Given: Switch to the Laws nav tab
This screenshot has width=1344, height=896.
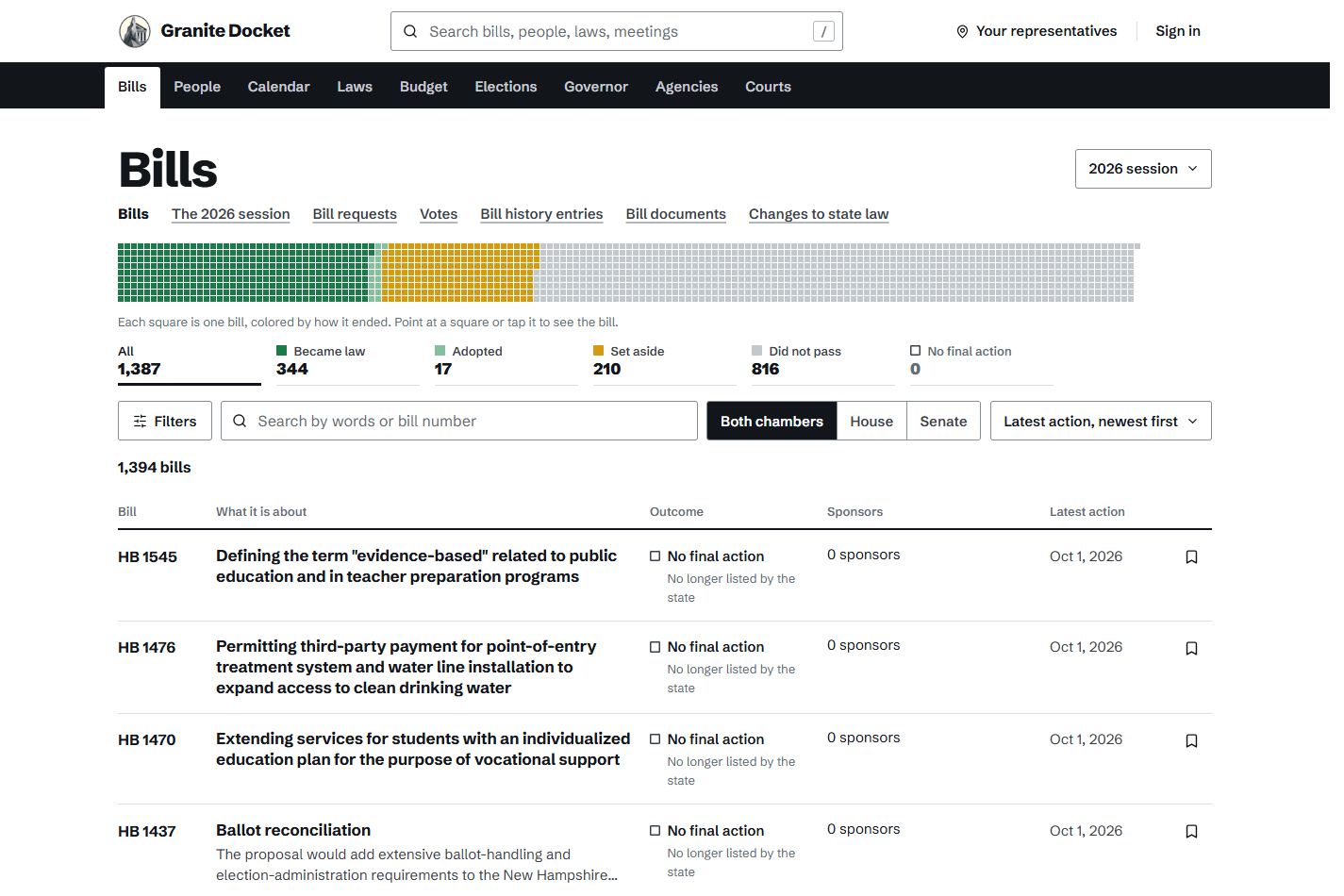Looking at the screenshot, I should (355, 87).
